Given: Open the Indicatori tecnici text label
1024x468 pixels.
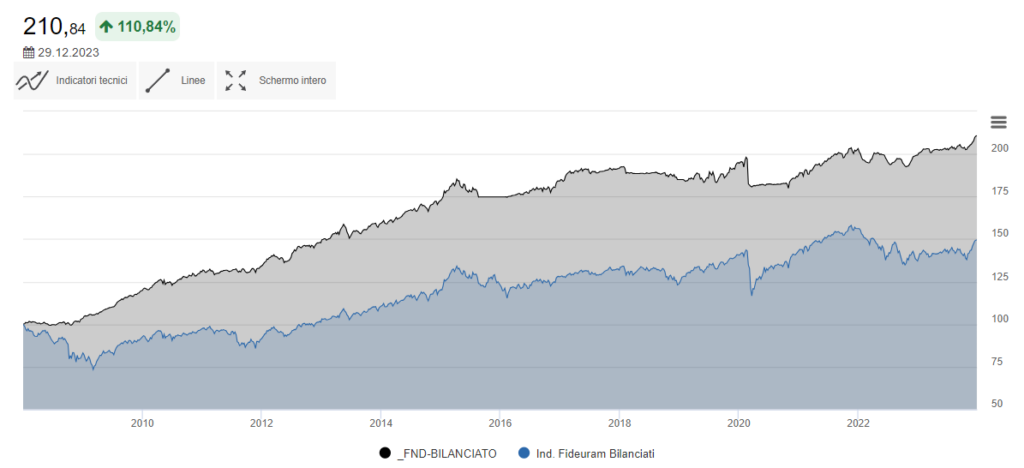Looking at the screenshot, I should (x=92, y=81).
